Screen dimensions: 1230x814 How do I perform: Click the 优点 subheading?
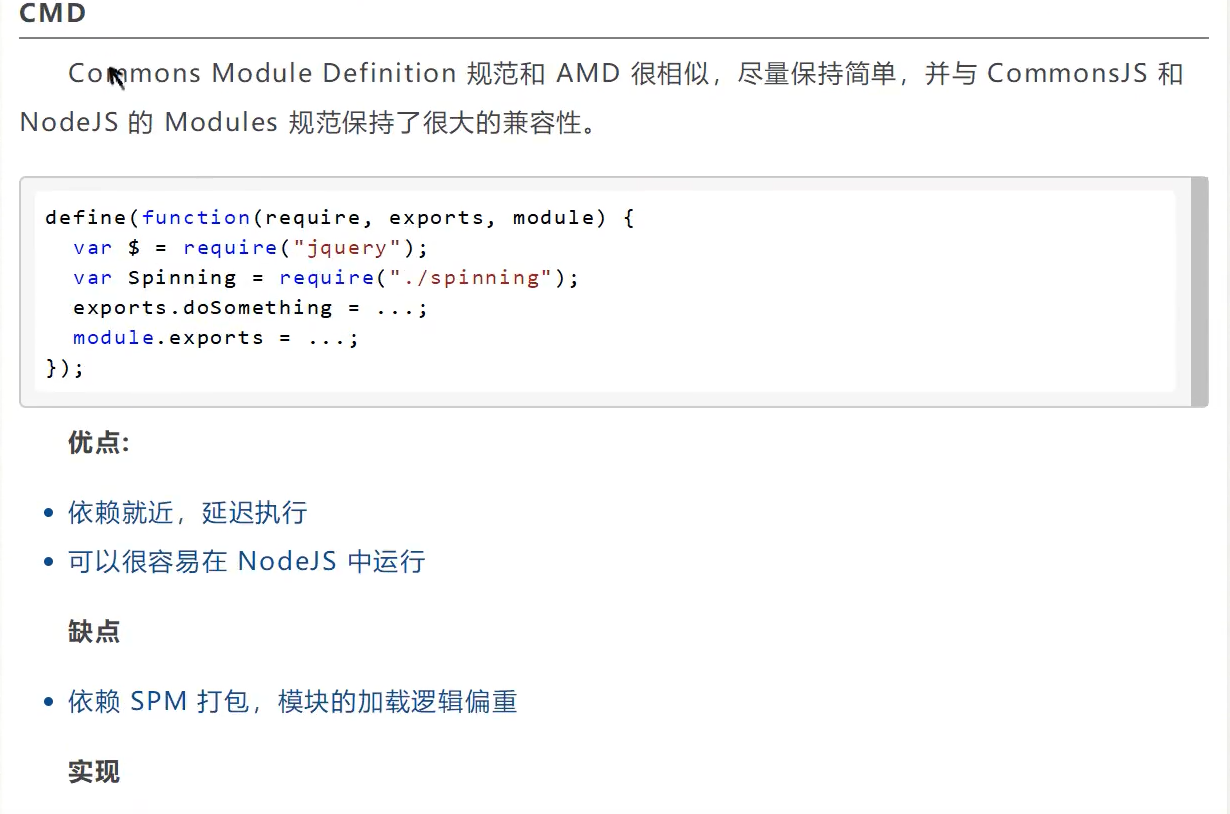(98, 442)
